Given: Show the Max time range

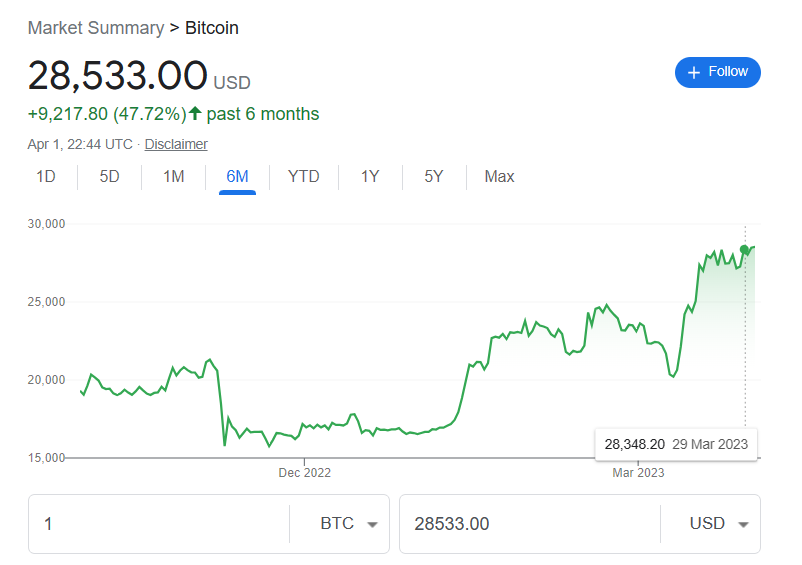Looking at the screenshot, I should (499, 177).
